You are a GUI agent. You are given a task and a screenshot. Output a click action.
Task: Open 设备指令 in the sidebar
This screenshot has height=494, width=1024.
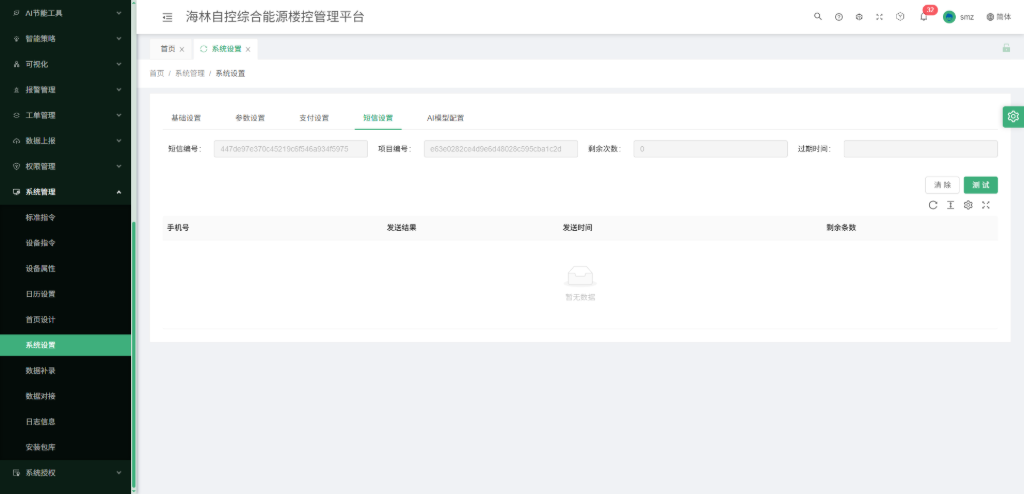(x=40, y=243)
